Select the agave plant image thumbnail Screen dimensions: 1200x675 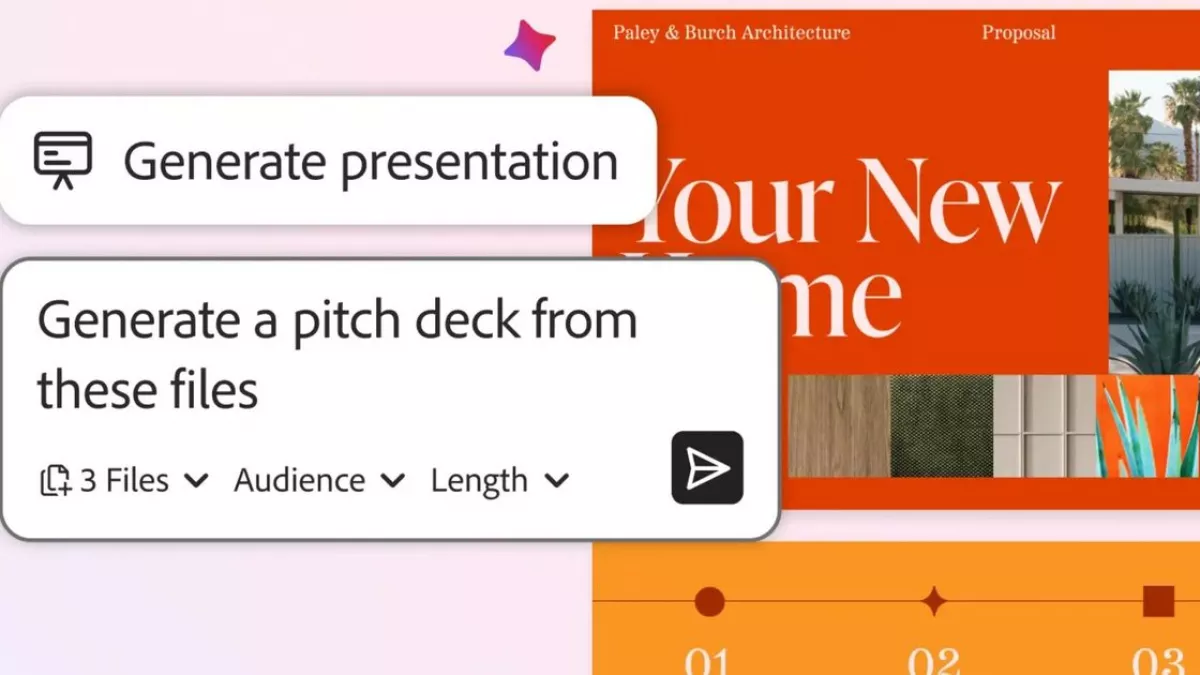(x=1148, y=426)
